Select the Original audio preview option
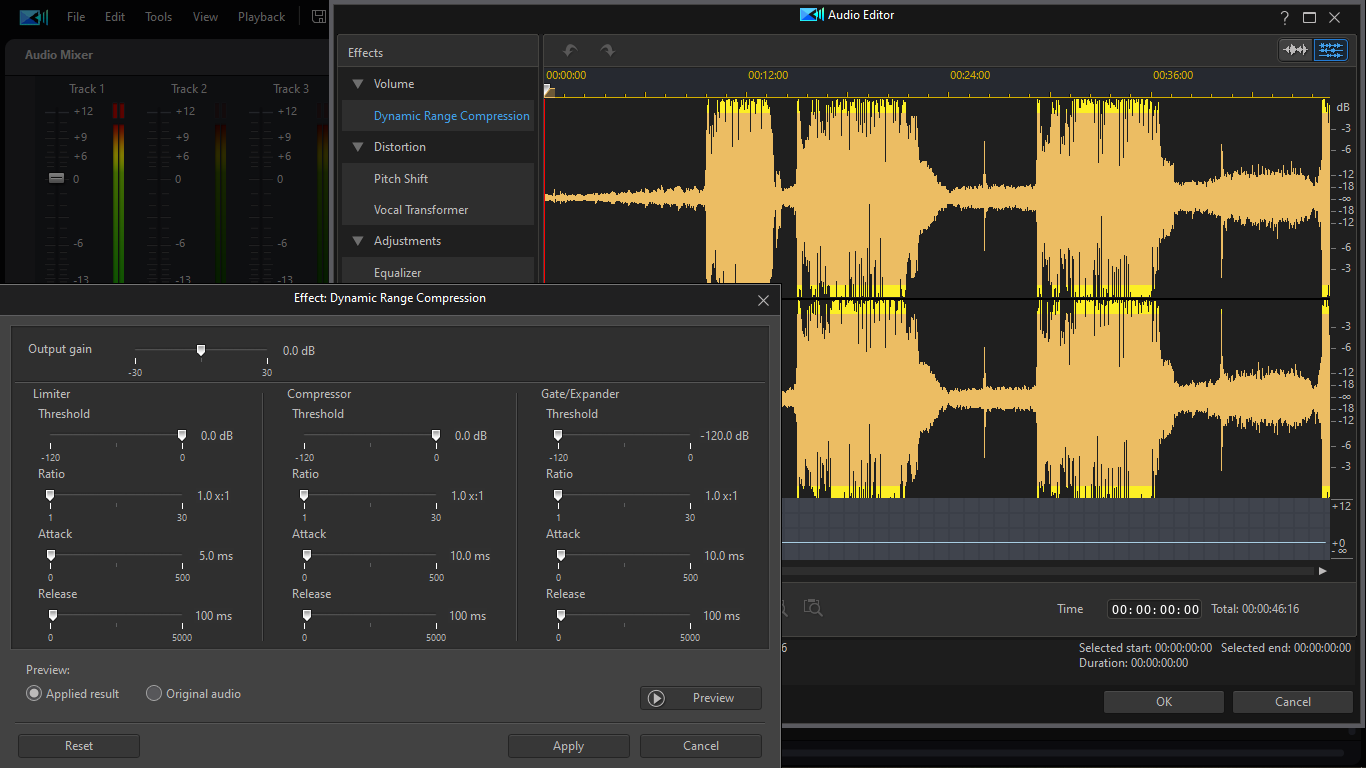The height and width of the screenshot is (768, 1366). 154,694
